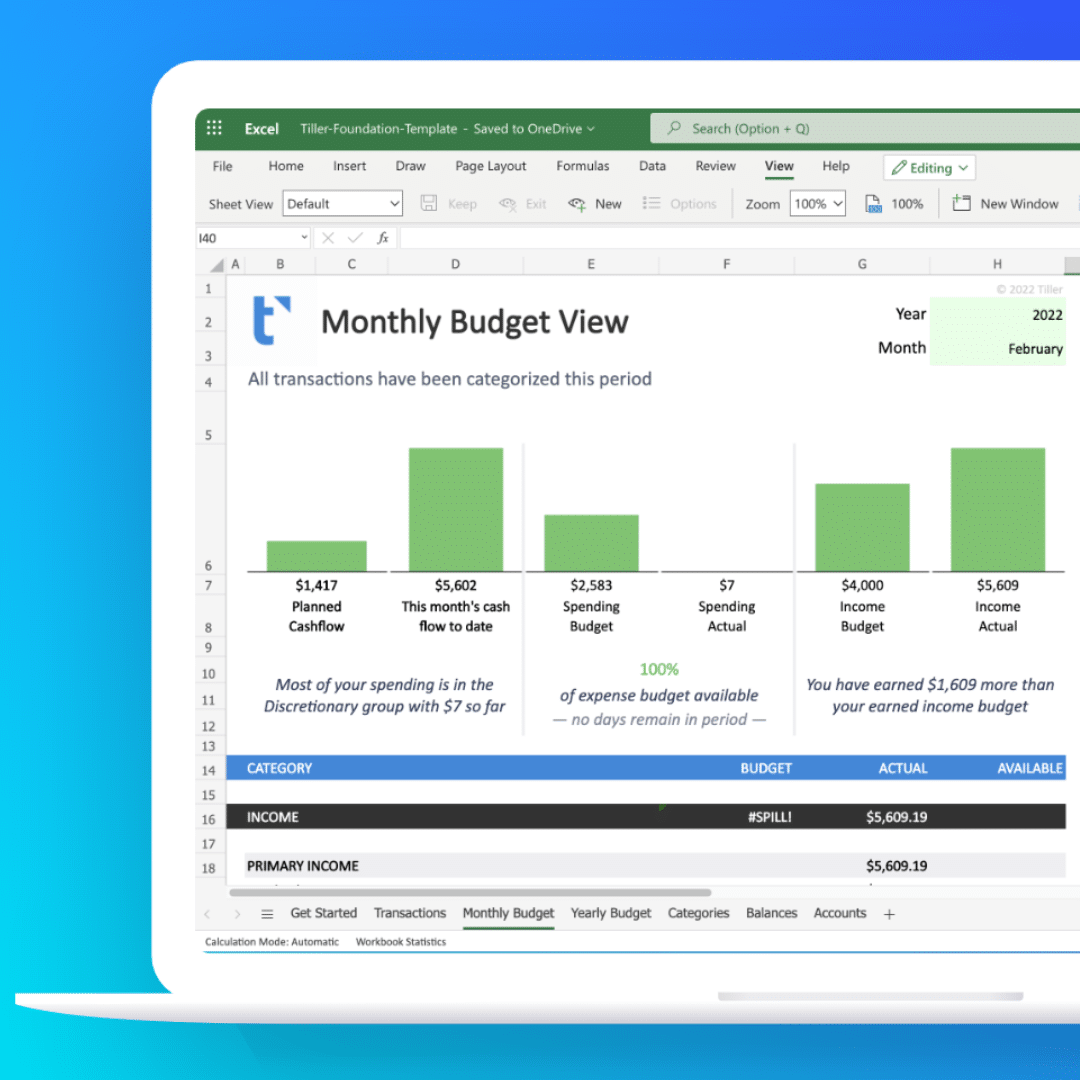
Task: Go to previous sheet tab arrow
Action: [x=207, y=914]
